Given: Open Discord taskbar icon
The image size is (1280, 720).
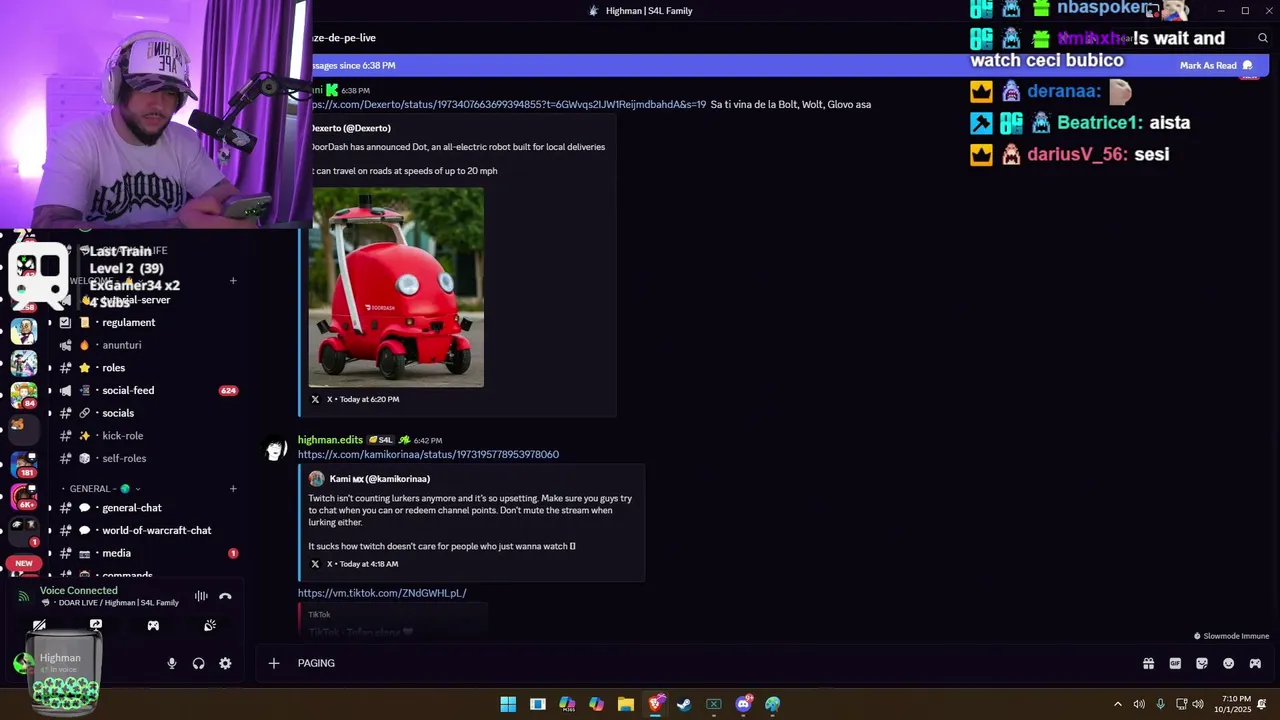Looking at the screenshot, I should (743, 704).
